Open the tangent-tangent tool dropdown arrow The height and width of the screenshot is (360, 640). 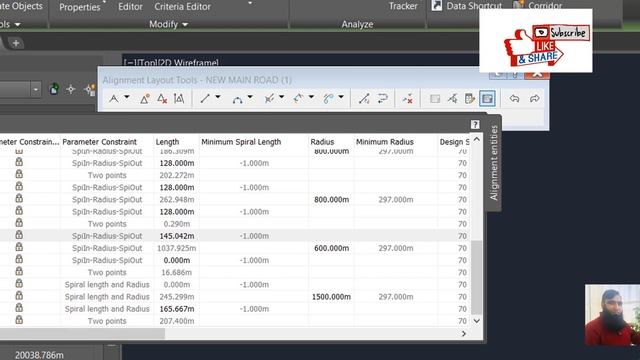click(127, 97)
